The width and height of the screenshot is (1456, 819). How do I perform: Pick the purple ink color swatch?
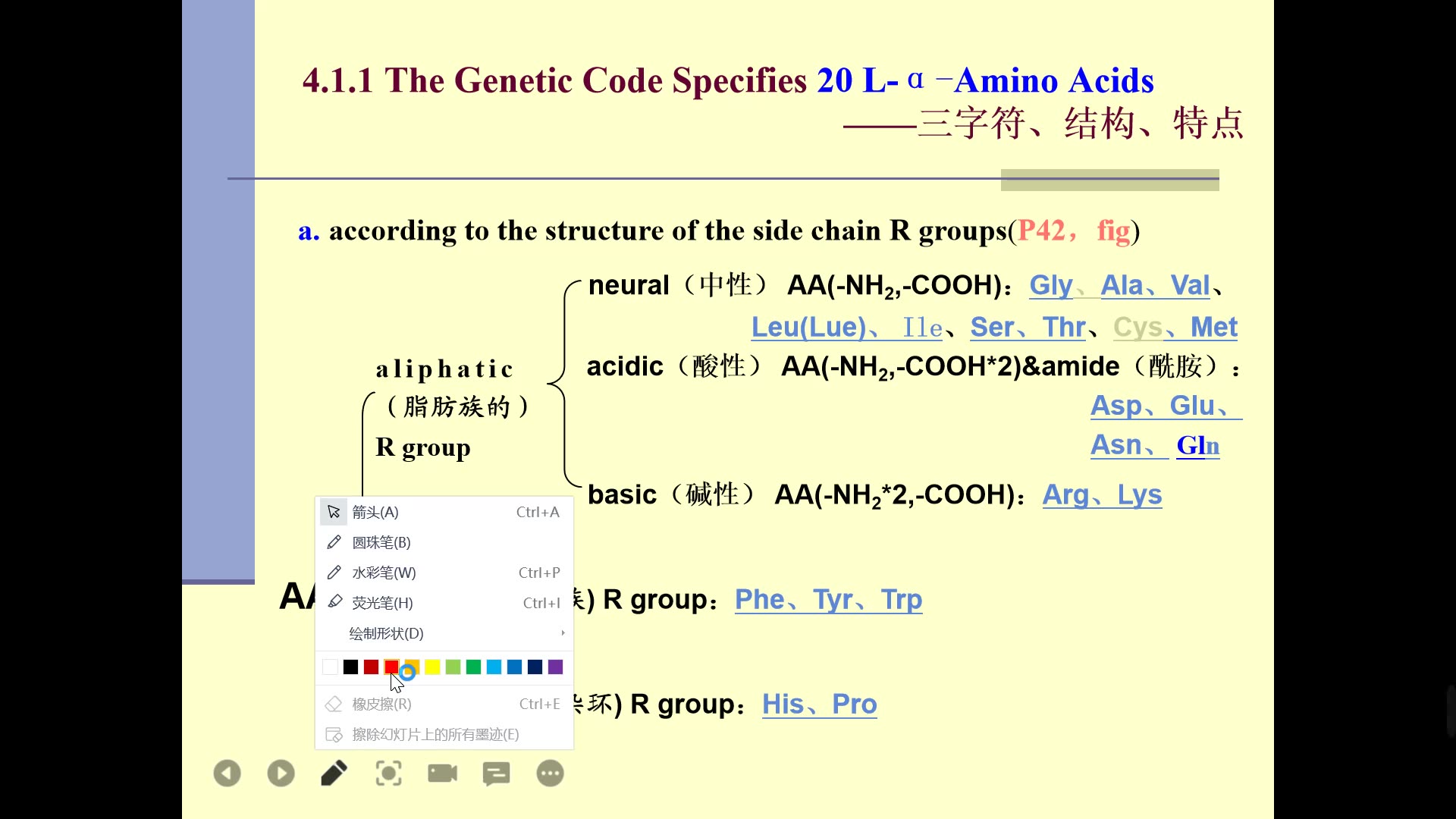pos(555,667)
